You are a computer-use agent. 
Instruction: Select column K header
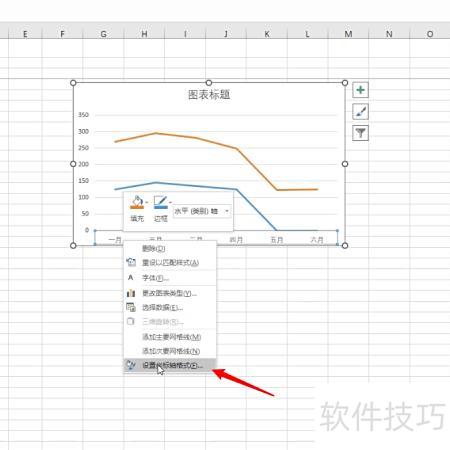coord(267,34)
